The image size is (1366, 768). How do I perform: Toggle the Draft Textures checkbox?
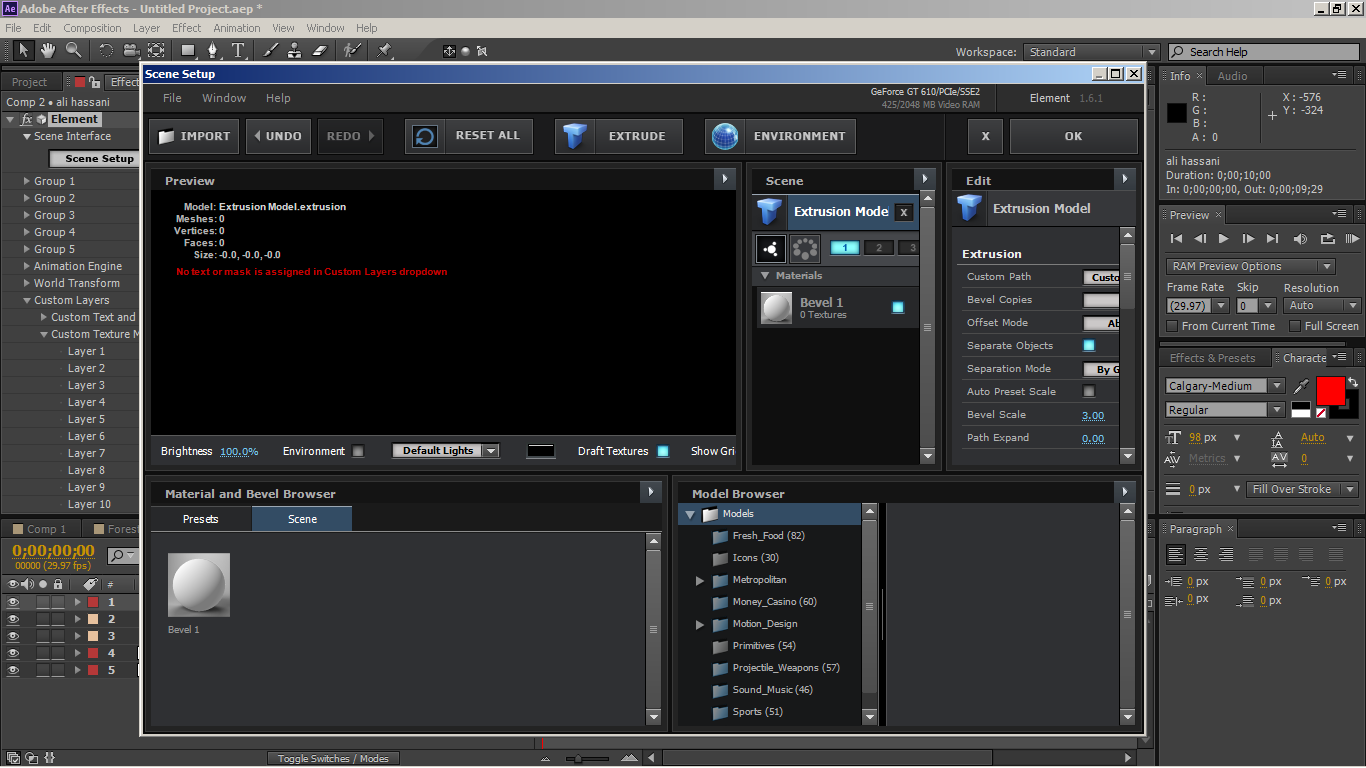pyautogui.click(x=662, y=451)
